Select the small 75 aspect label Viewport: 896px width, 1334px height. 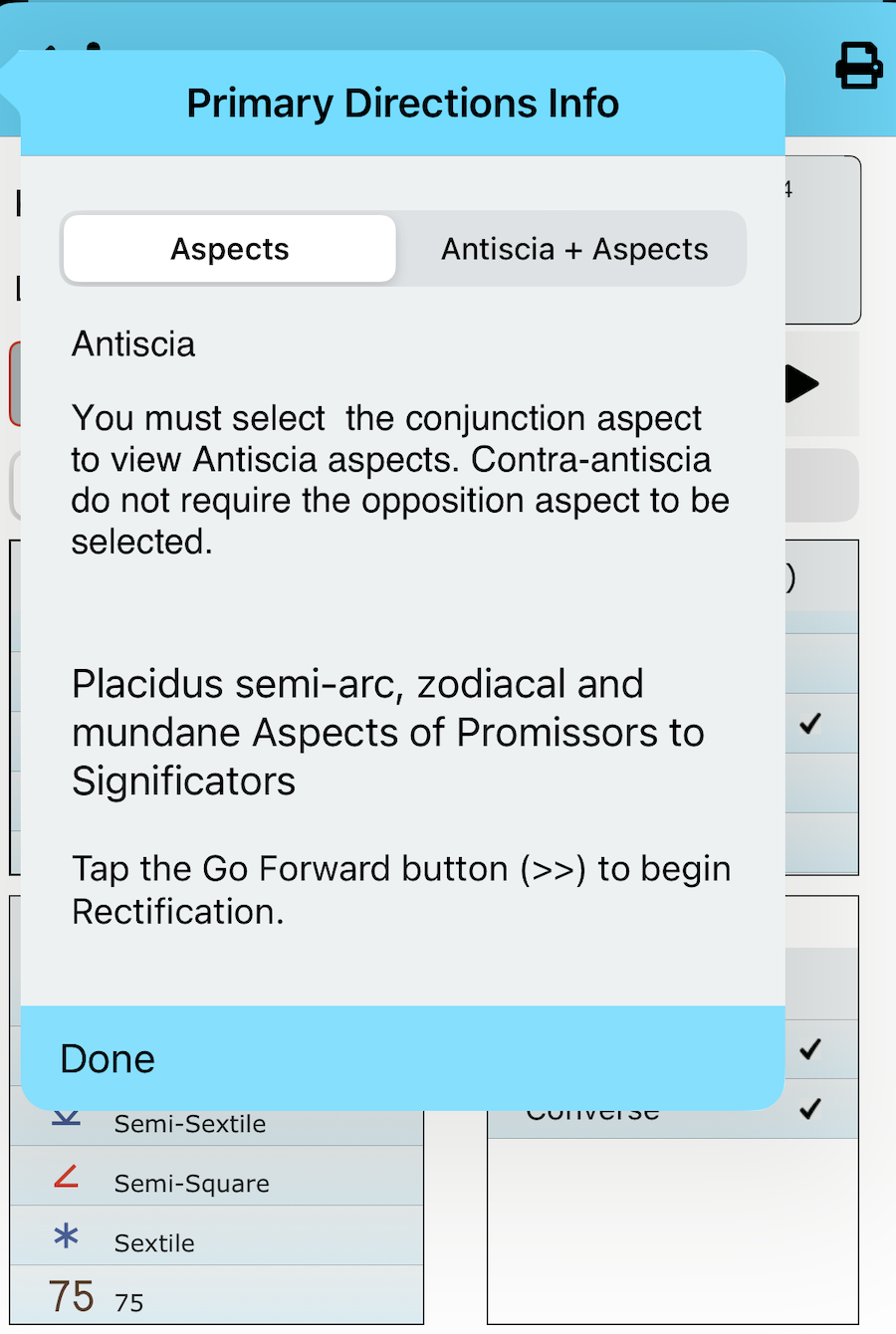pos(129,1303)
